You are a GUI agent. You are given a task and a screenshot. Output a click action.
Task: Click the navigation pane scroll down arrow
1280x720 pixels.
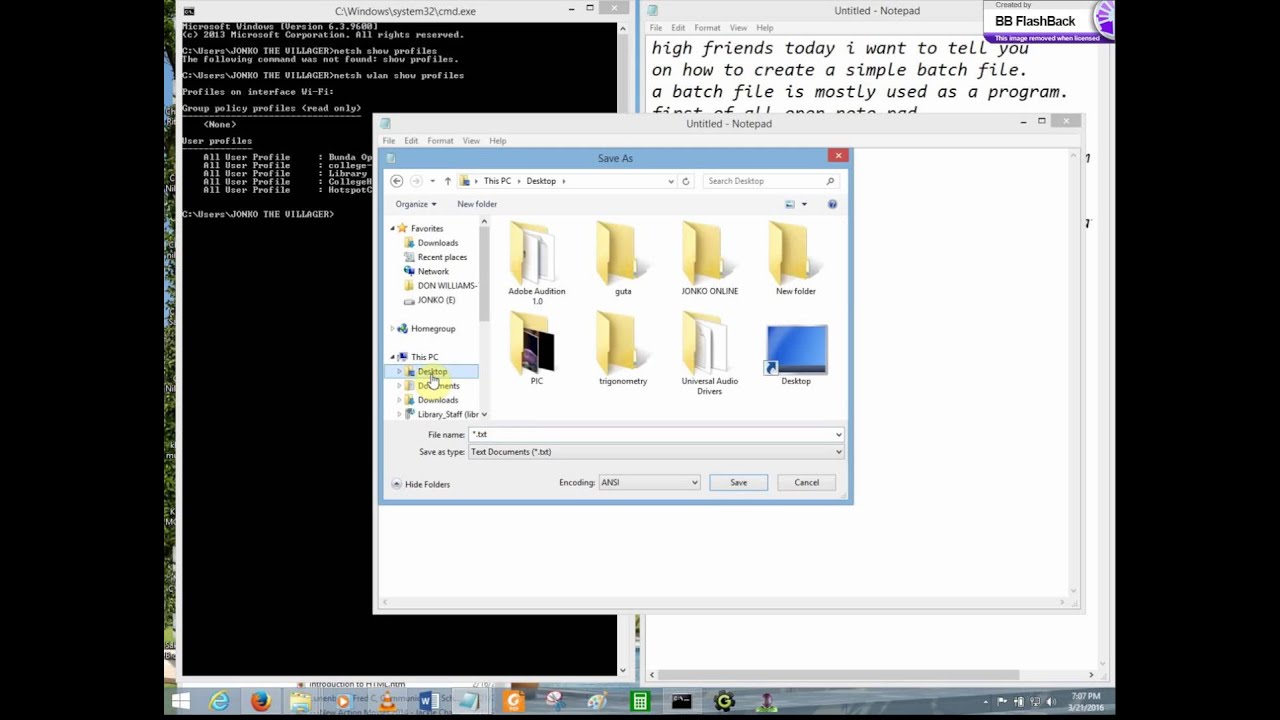484,414
